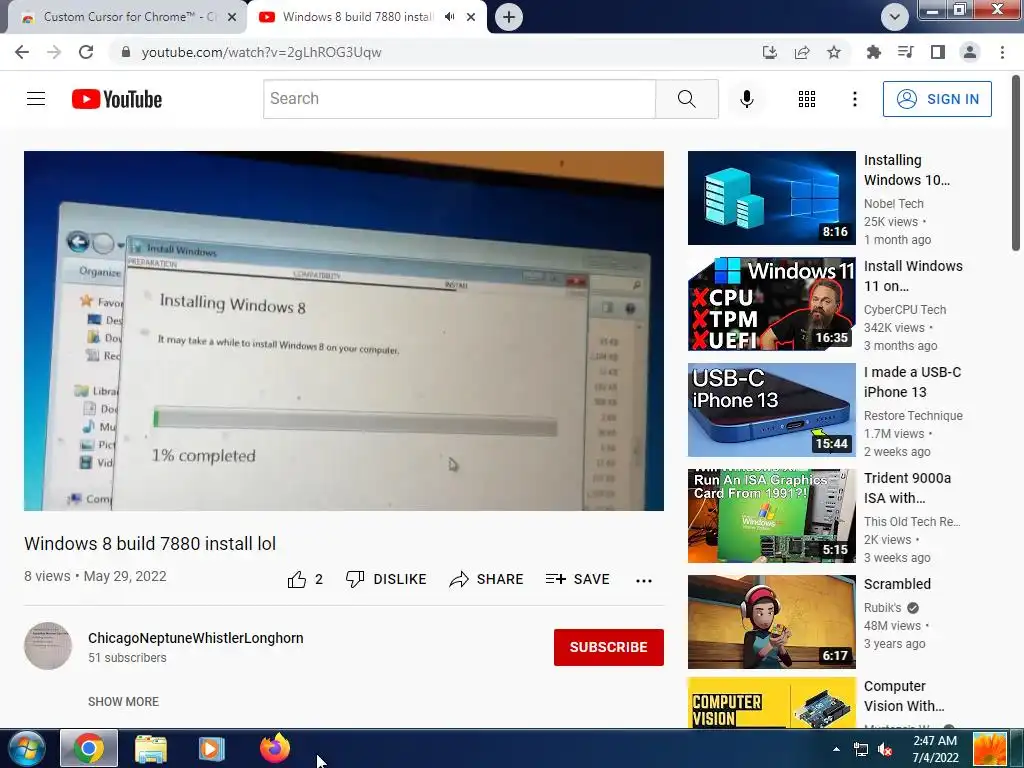Click the install app icon in address bar
The height and width of the screenshot is (768, 1024).
coord(770,52)
